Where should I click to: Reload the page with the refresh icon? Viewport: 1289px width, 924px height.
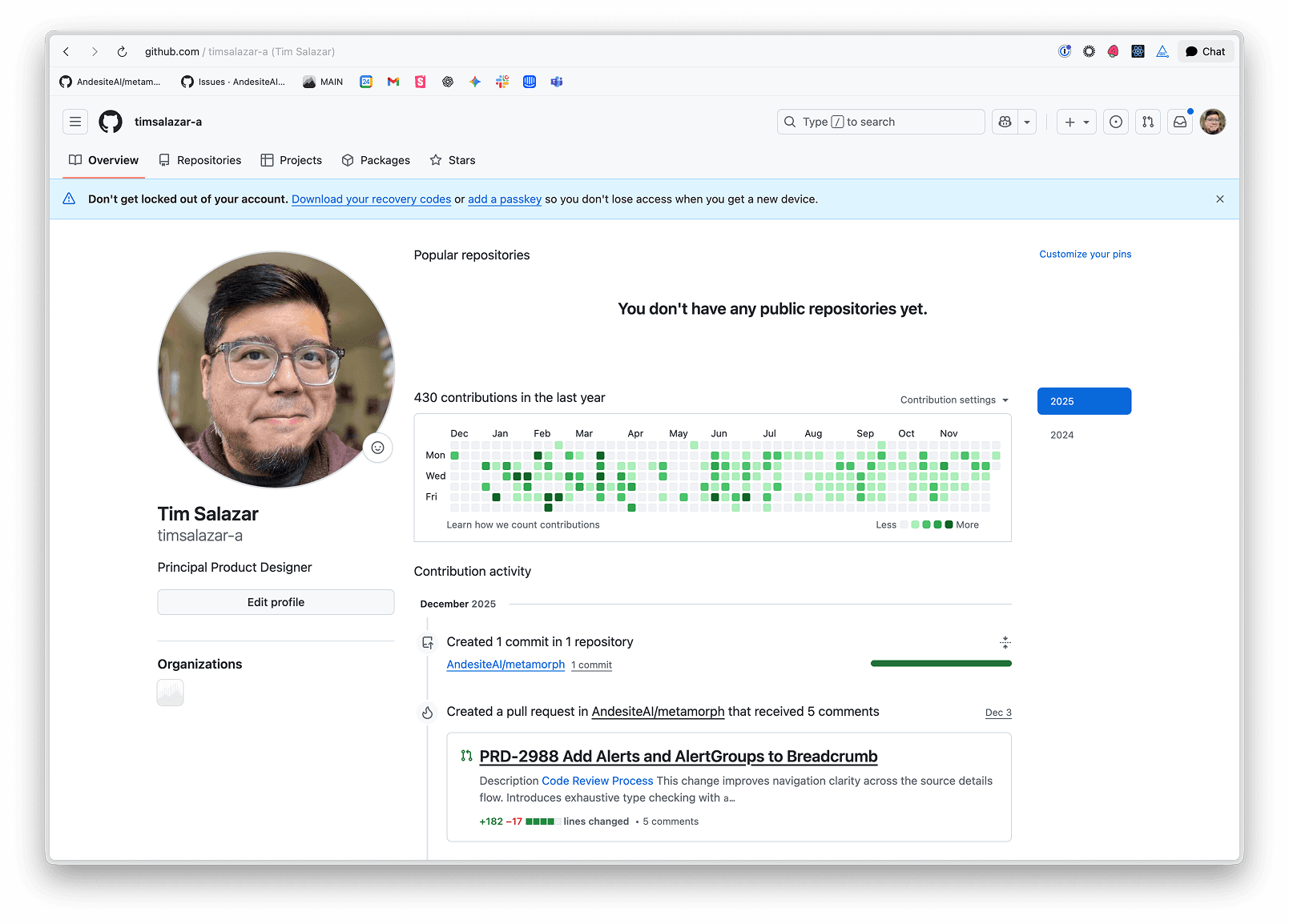click(122, 51)
